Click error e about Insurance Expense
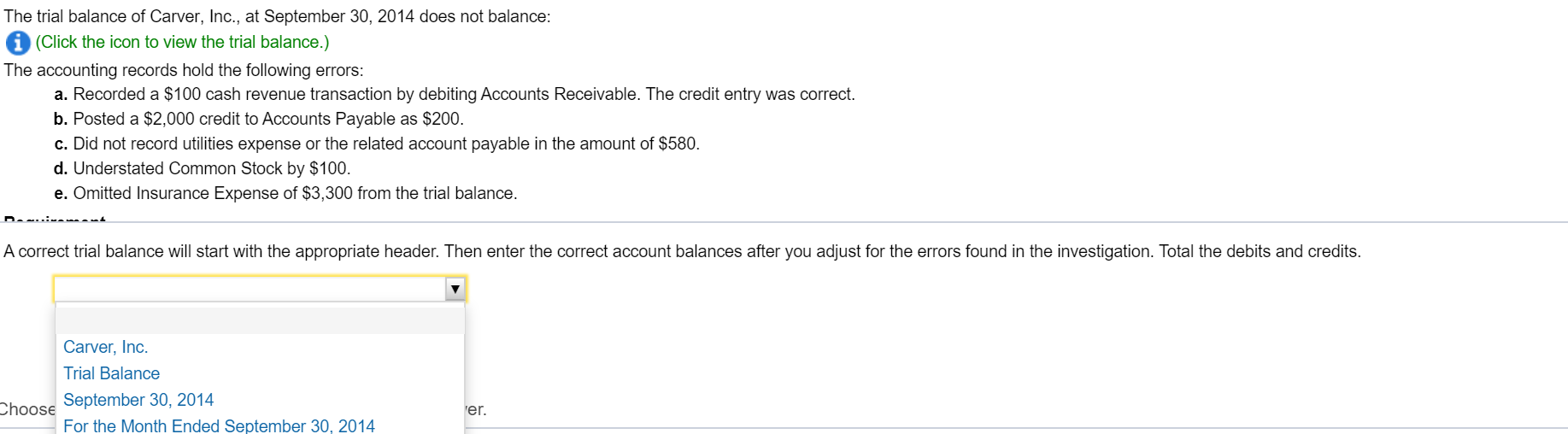1568x434 pixels. (x=285, y=193)
